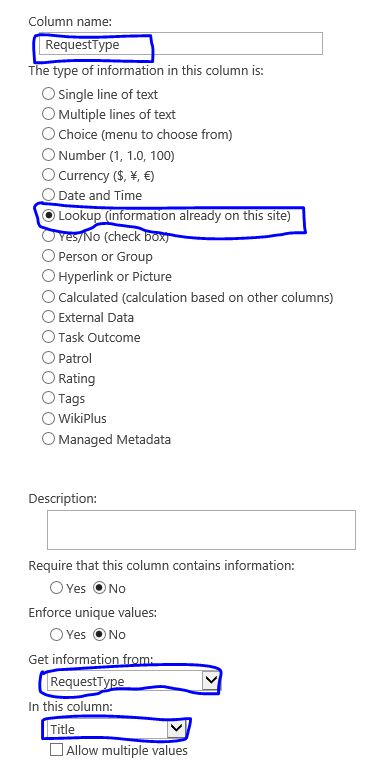The image size is (389, 766).
Task: Focus the Description text box
Action: [x=201, y=530]
